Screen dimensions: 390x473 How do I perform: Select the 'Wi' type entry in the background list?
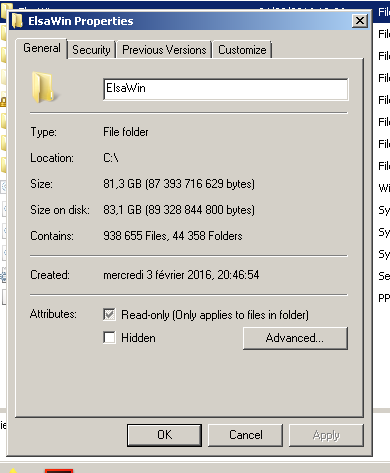click(384, 188)
